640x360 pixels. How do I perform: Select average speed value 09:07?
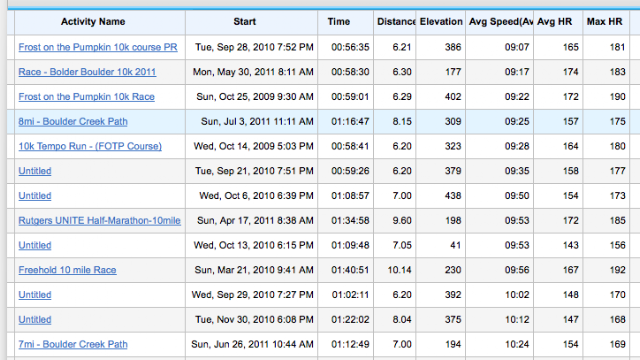click(x=517, y=47)
